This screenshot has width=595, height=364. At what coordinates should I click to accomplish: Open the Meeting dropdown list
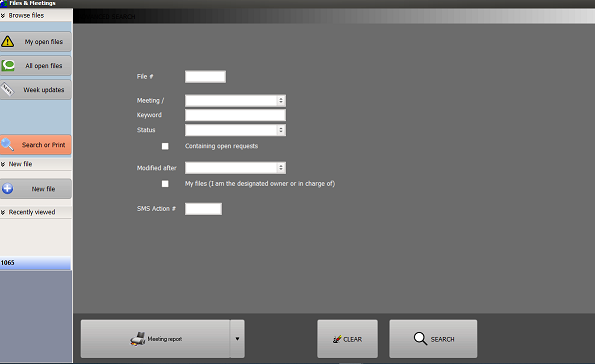[x=281, y=101]
